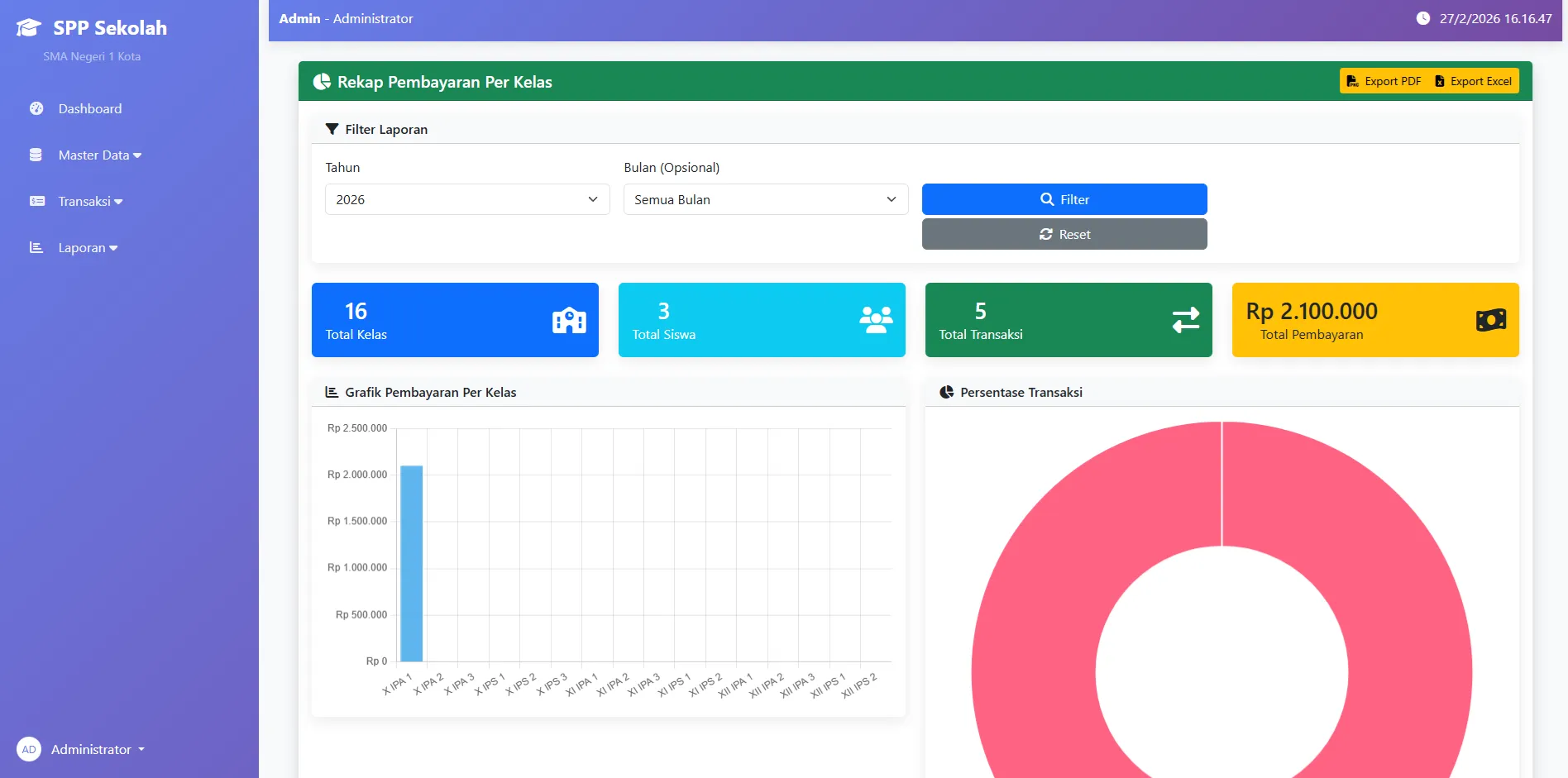Click the Excel file icon in Export Excel
Image resolution: width=1568 pixels, height=778 pixels.
click(x=1440, y=81)
